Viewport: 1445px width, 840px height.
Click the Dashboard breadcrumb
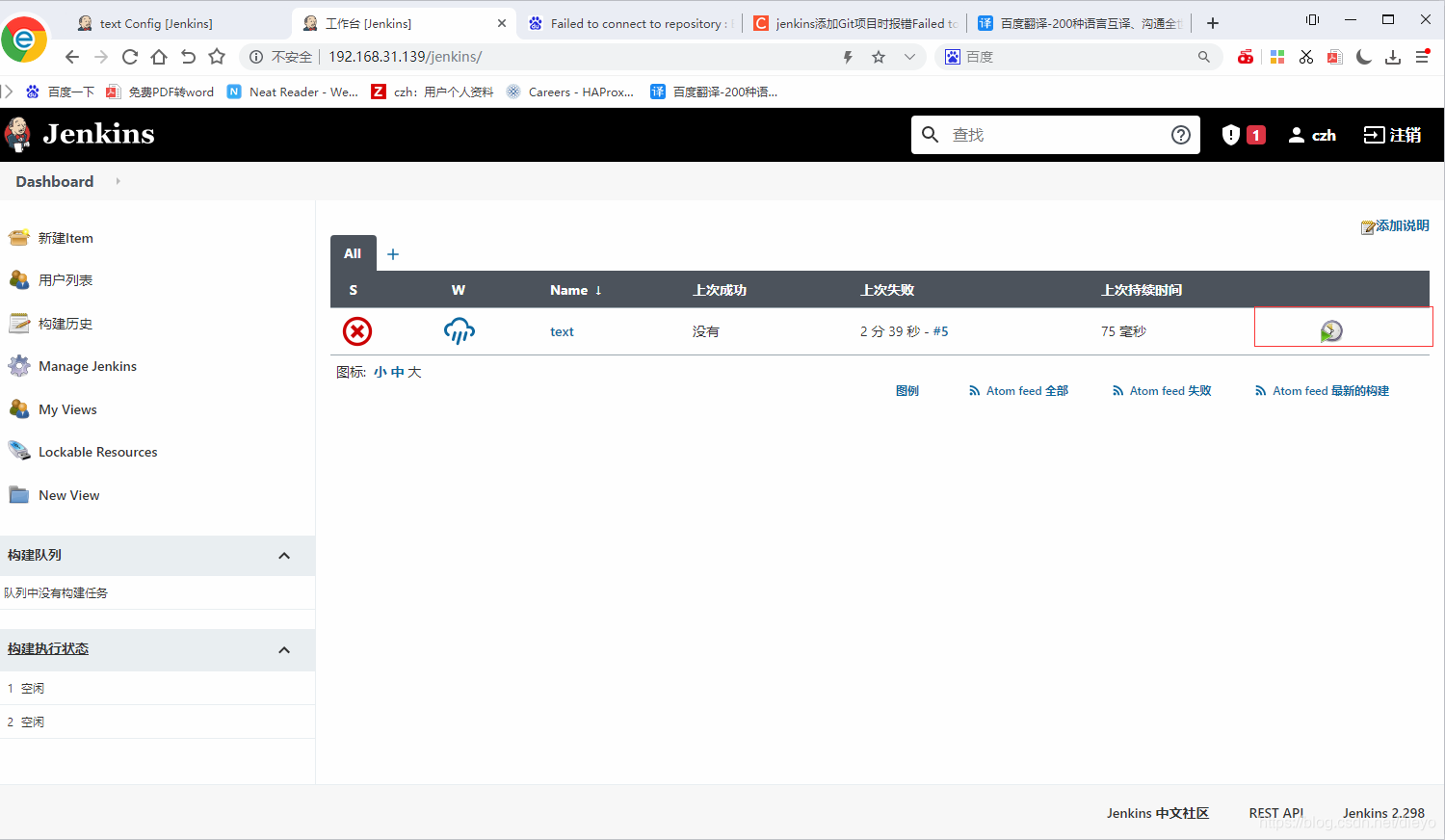(55, 181)
